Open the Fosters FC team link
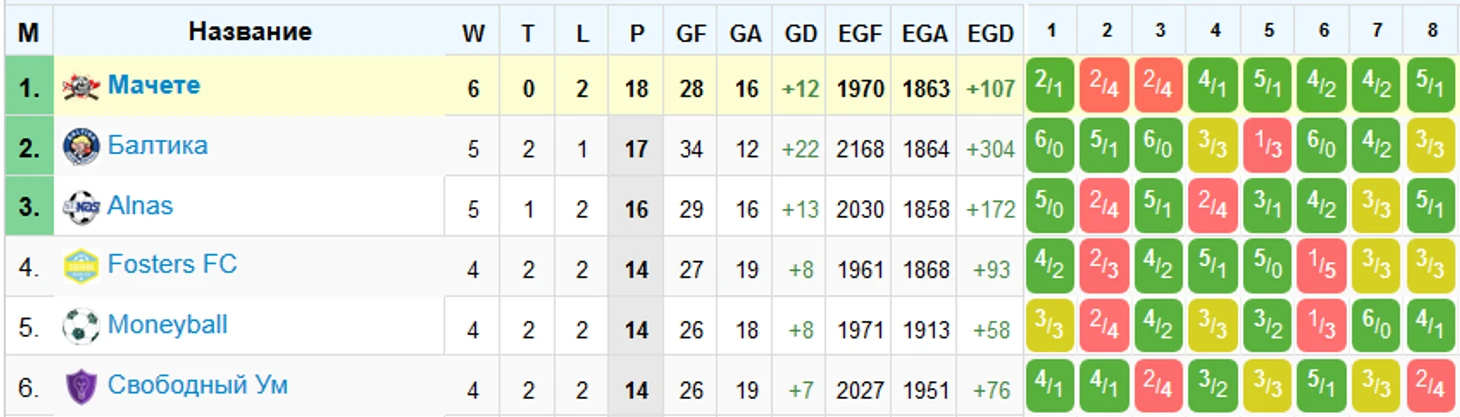This screenshot has width=1460, height=417. tap(172, 264)
